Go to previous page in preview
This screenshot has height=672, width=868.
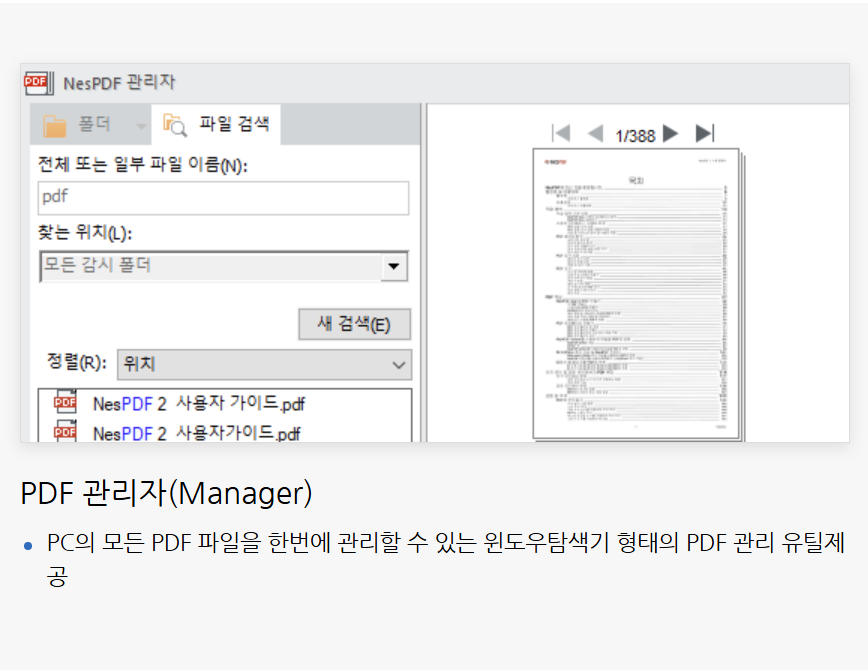point(595,133)
